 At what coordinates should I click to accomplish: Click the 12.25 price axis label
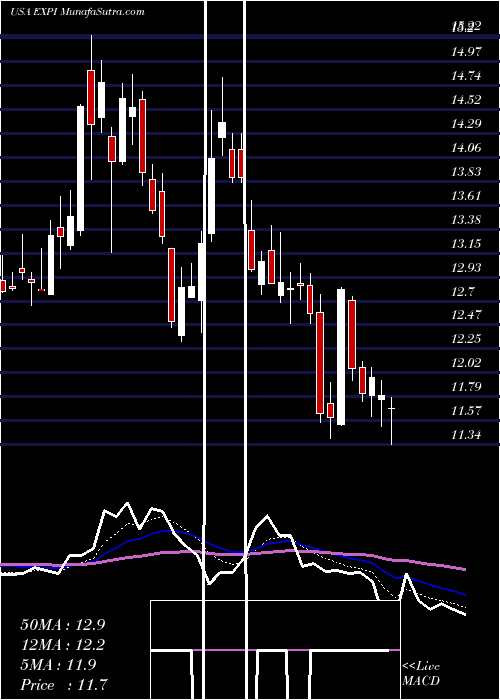coord(467,339)
